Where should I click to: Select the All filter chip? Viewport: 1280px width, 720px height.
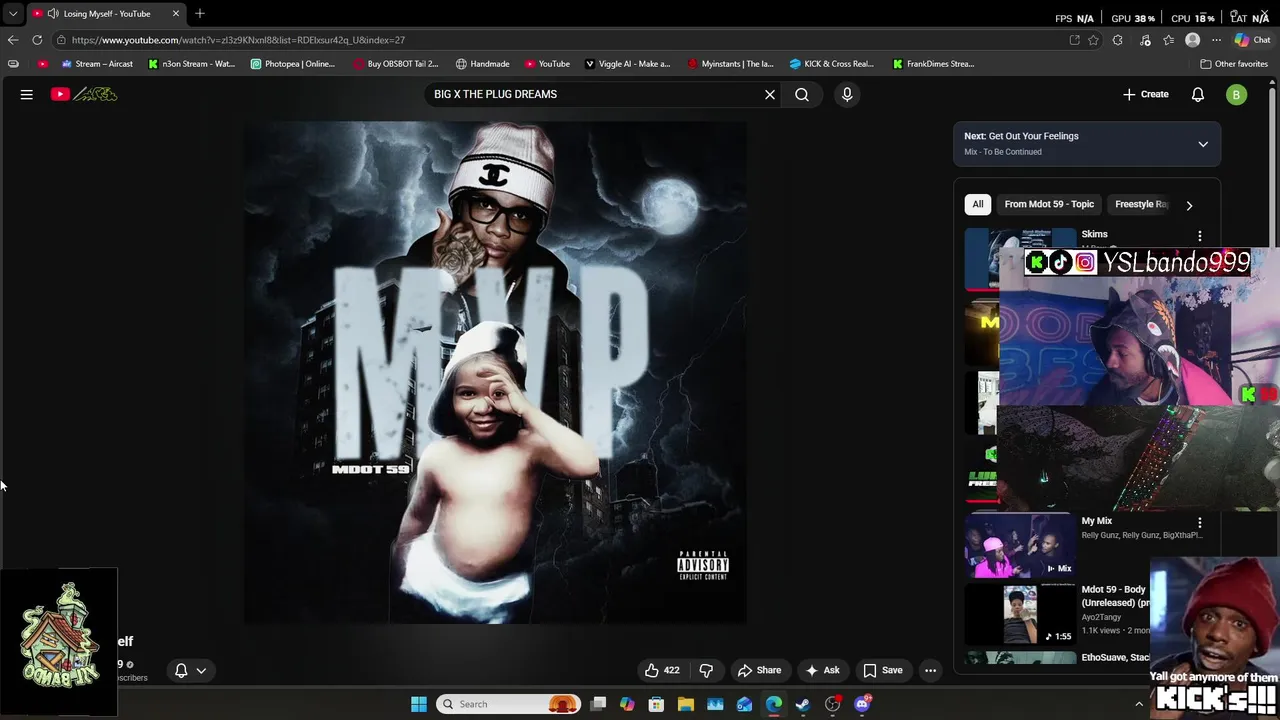[978, 204]
